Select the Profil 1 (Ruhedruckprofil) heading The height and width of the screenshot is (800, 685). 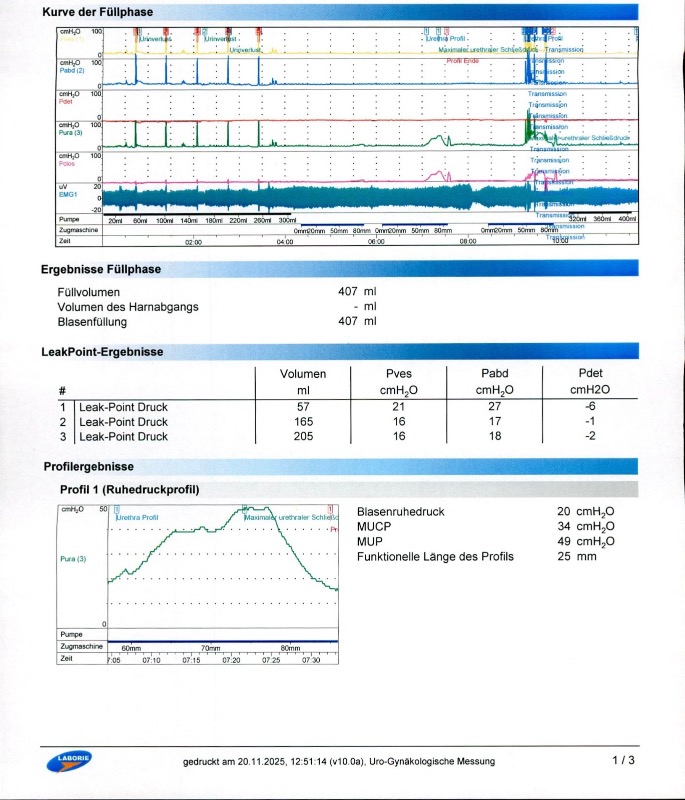[x=129, y=490]
